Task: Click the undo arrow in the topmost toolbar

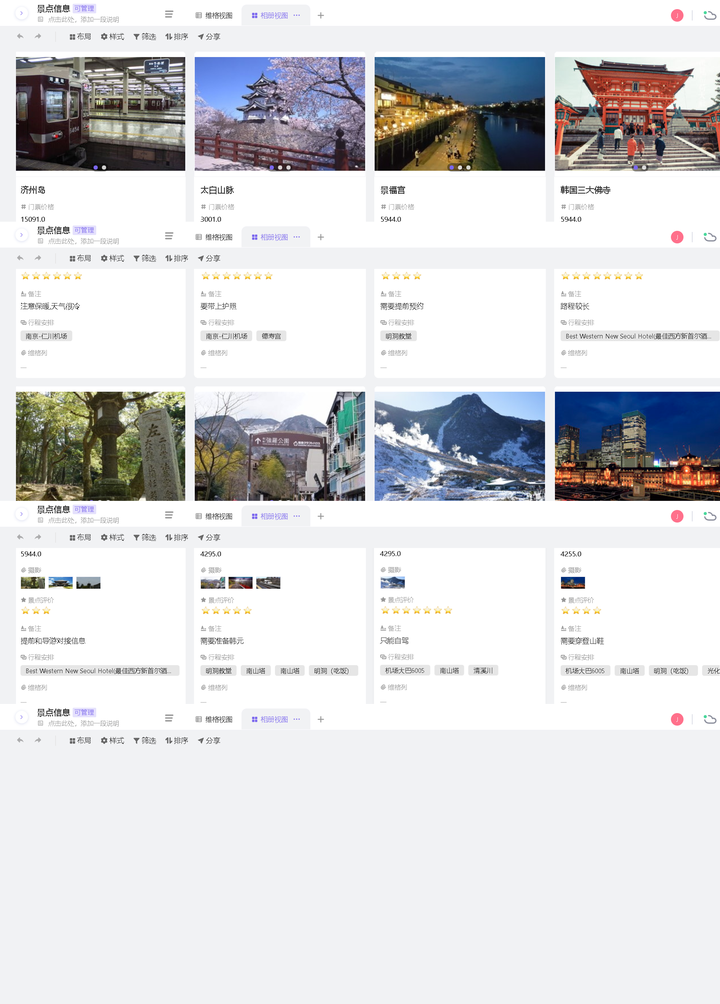Action: click(21, 37)
